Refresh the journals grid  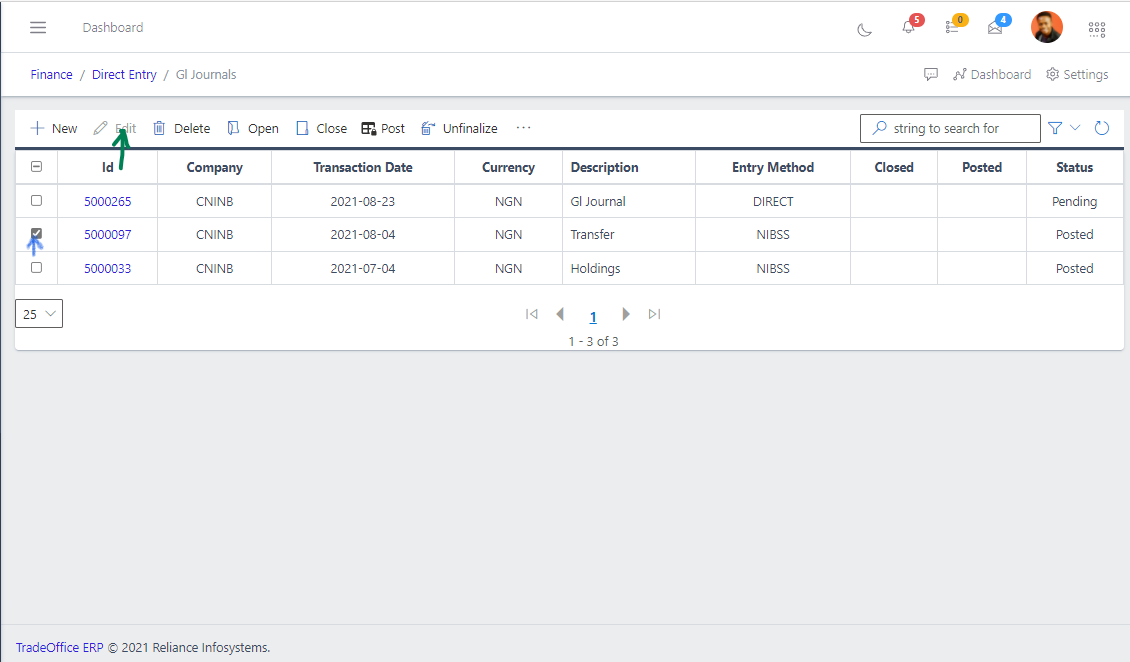(1101, 128)
